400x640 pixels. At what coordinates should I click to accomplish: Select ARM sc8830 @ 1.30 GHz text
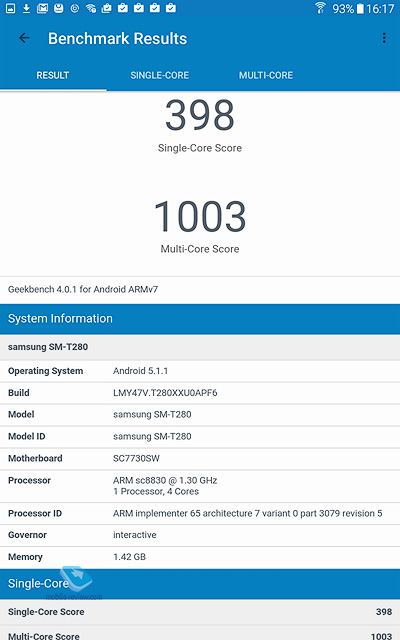point(165,480)
